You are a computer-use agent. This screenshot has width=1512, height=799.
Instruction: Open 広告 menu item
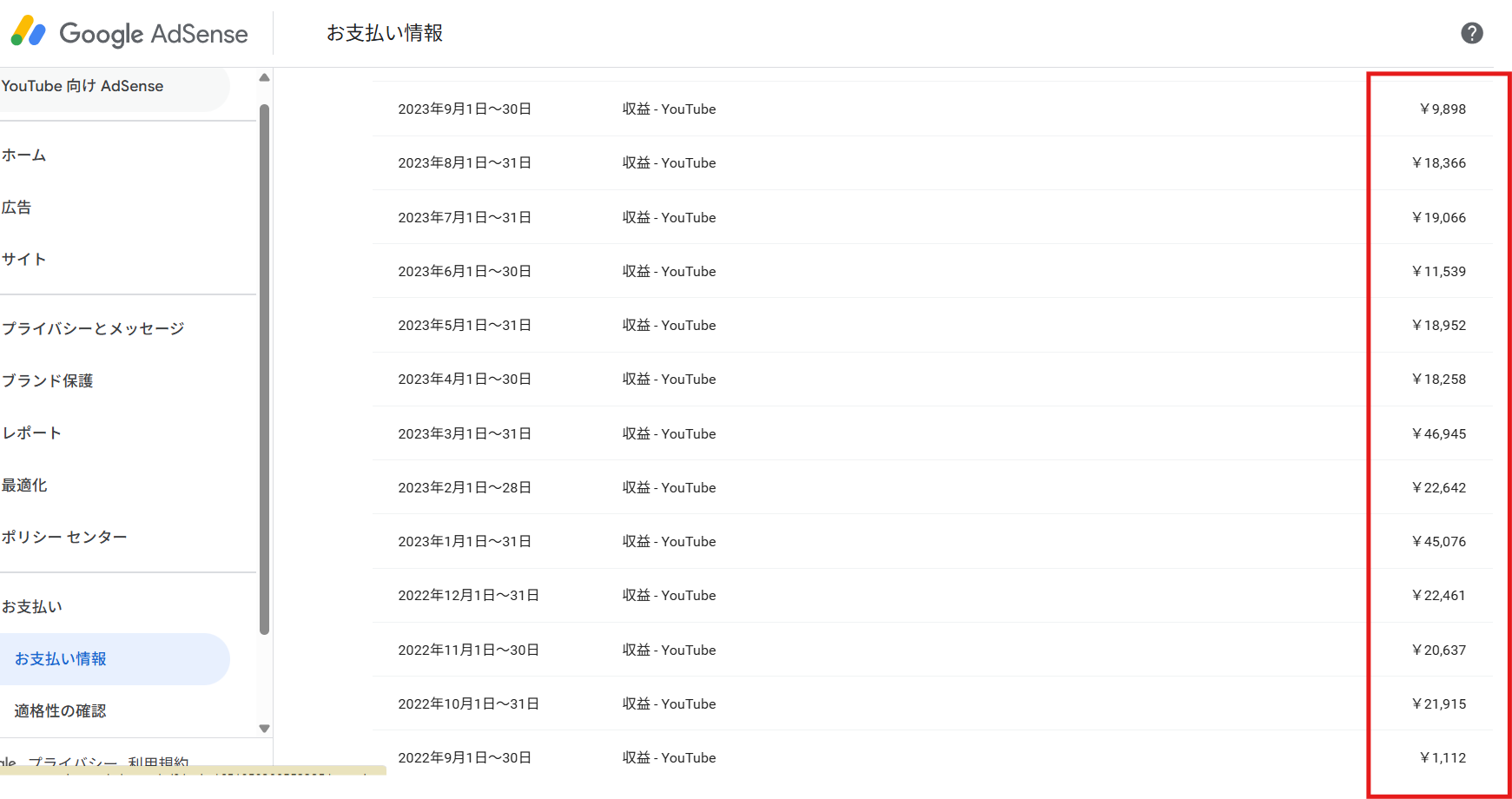pos(17,208)
